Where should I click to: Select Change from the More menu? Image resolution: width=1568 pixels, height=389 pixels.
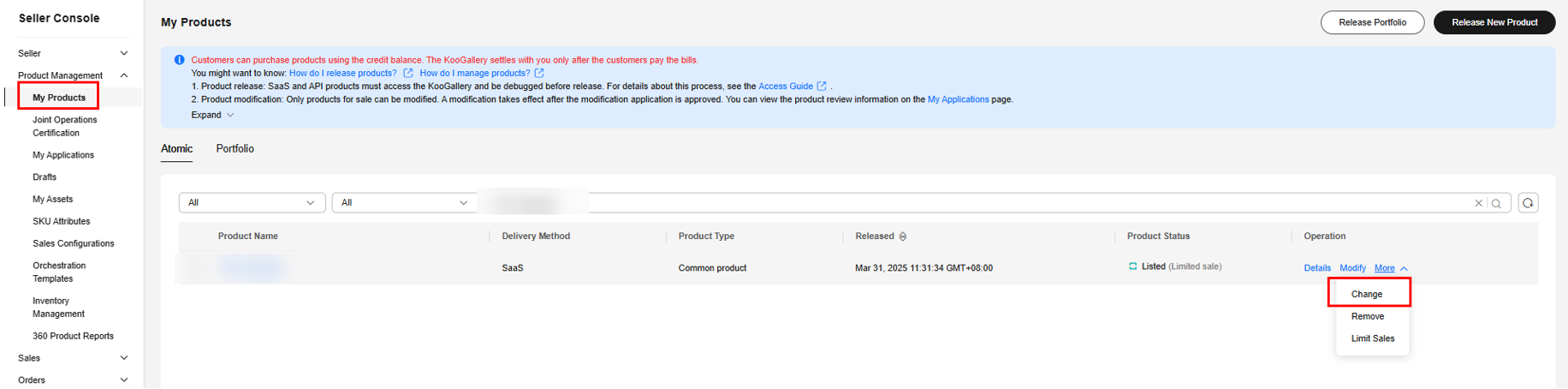pos(1367,294)
